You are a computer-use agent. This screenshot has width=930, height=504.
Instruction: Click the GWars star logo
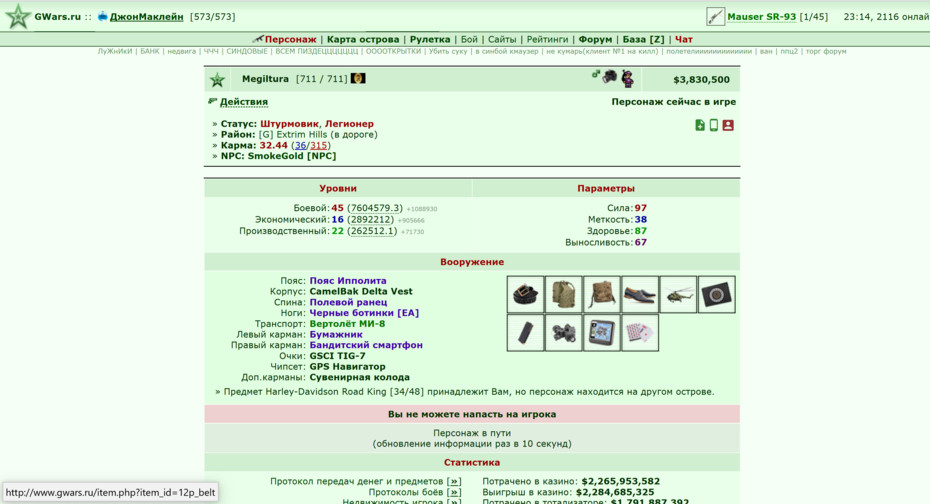(x=18, y=17)
